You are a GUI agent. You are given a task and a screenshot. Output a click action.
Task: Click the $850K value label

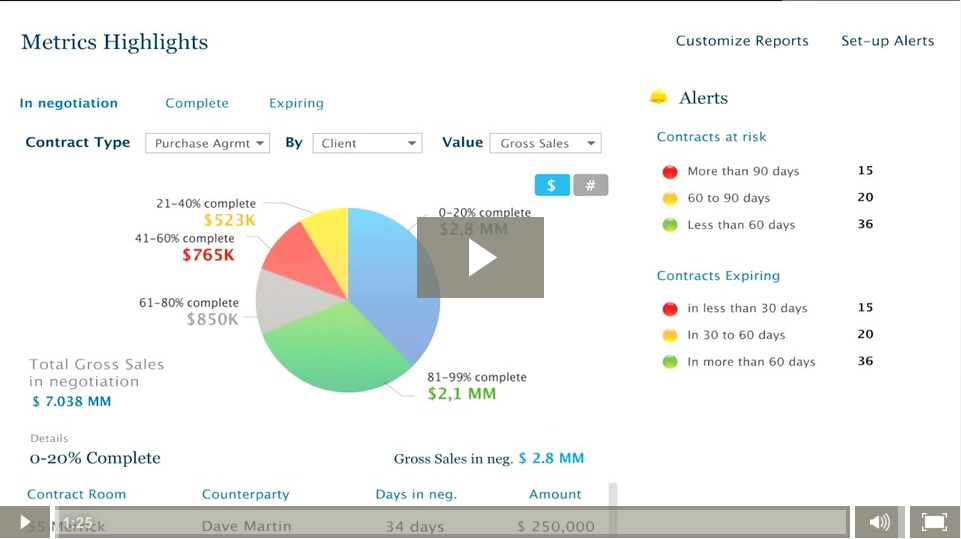pyautogui.click(x=213, y=319)
